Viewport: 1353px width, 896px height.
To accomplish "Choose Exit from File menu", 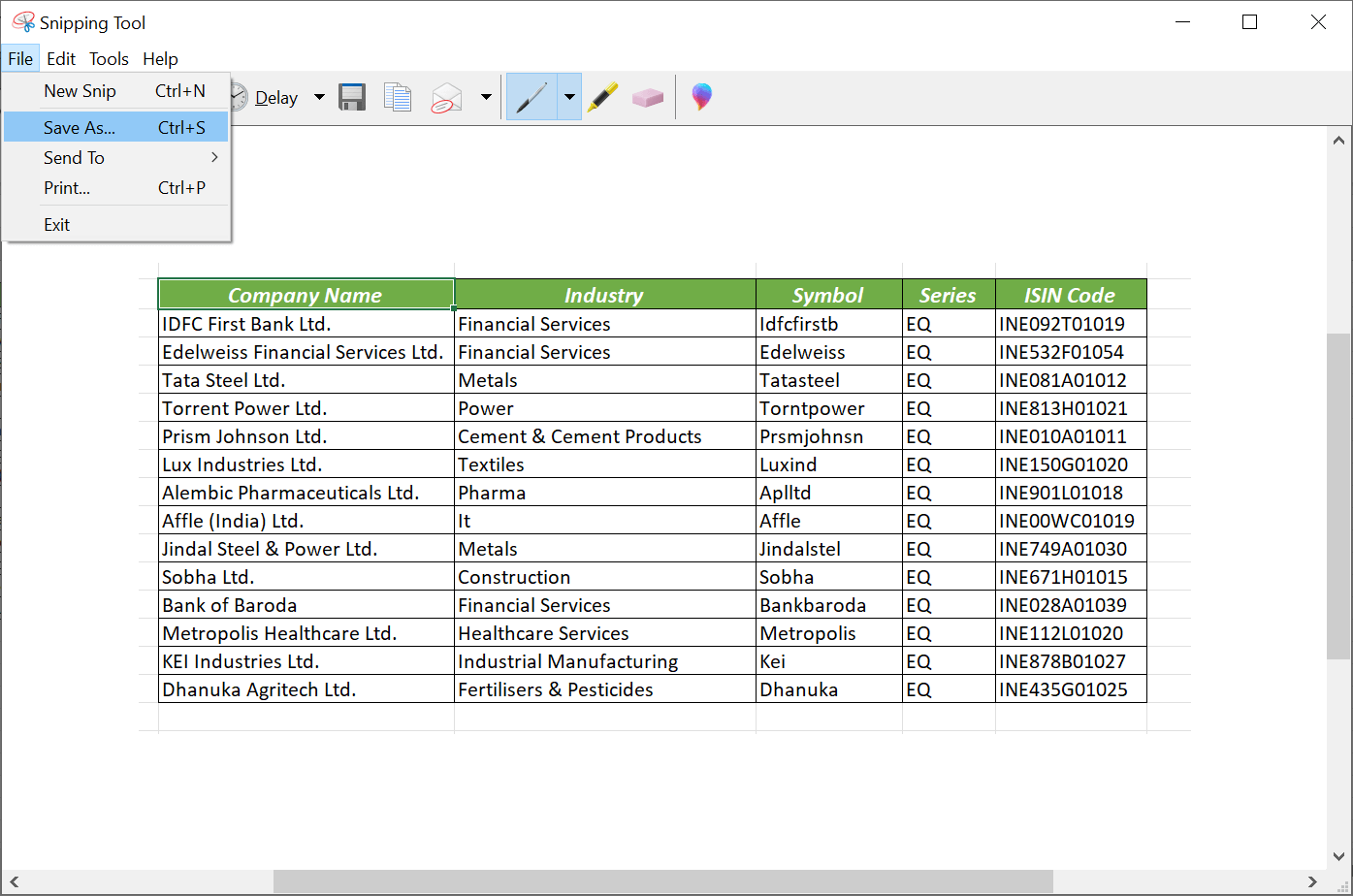I will point(116,224).
